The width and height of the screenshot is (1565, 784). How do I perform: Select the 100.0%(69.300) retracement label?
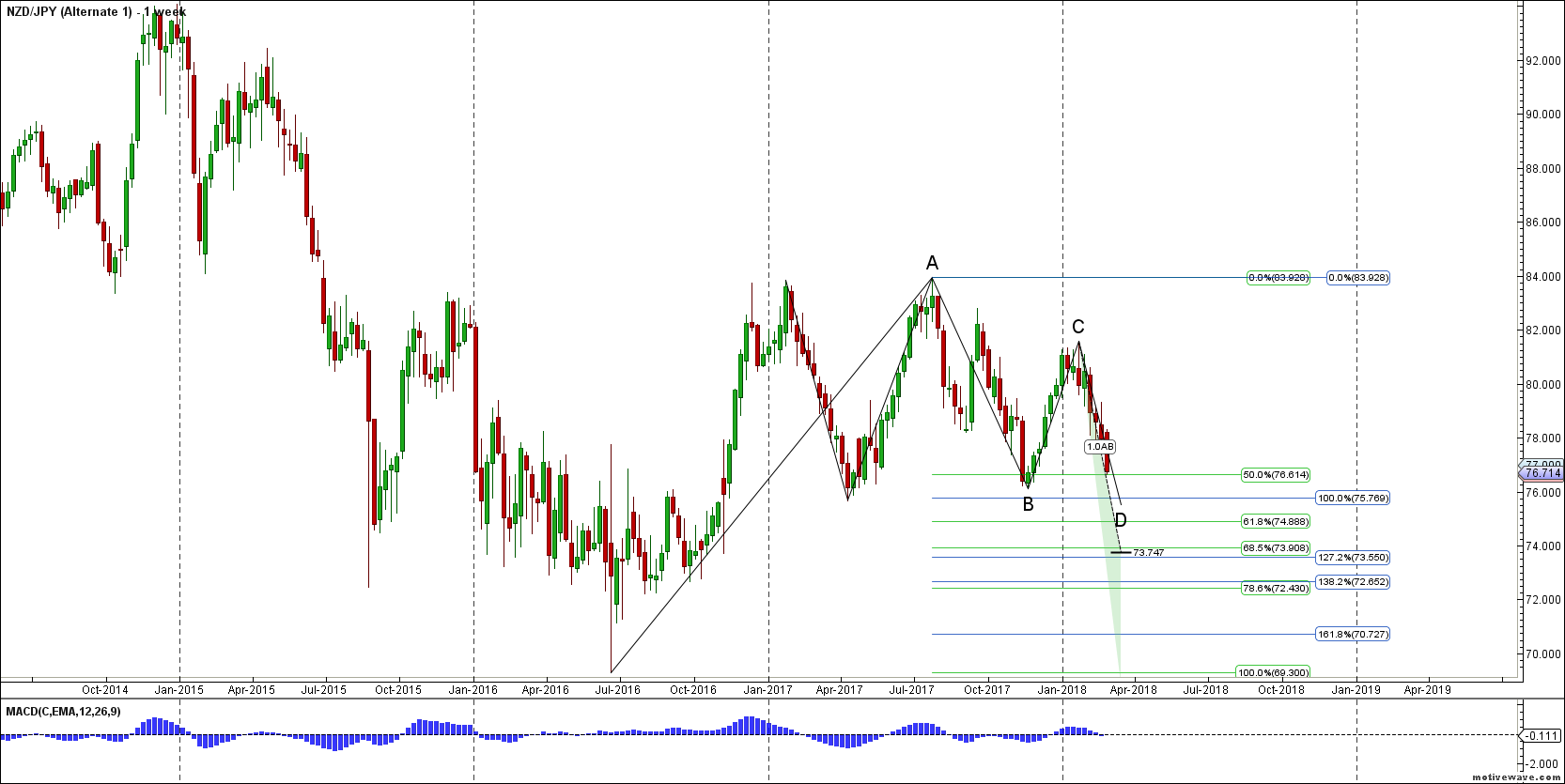(1273, 673)
